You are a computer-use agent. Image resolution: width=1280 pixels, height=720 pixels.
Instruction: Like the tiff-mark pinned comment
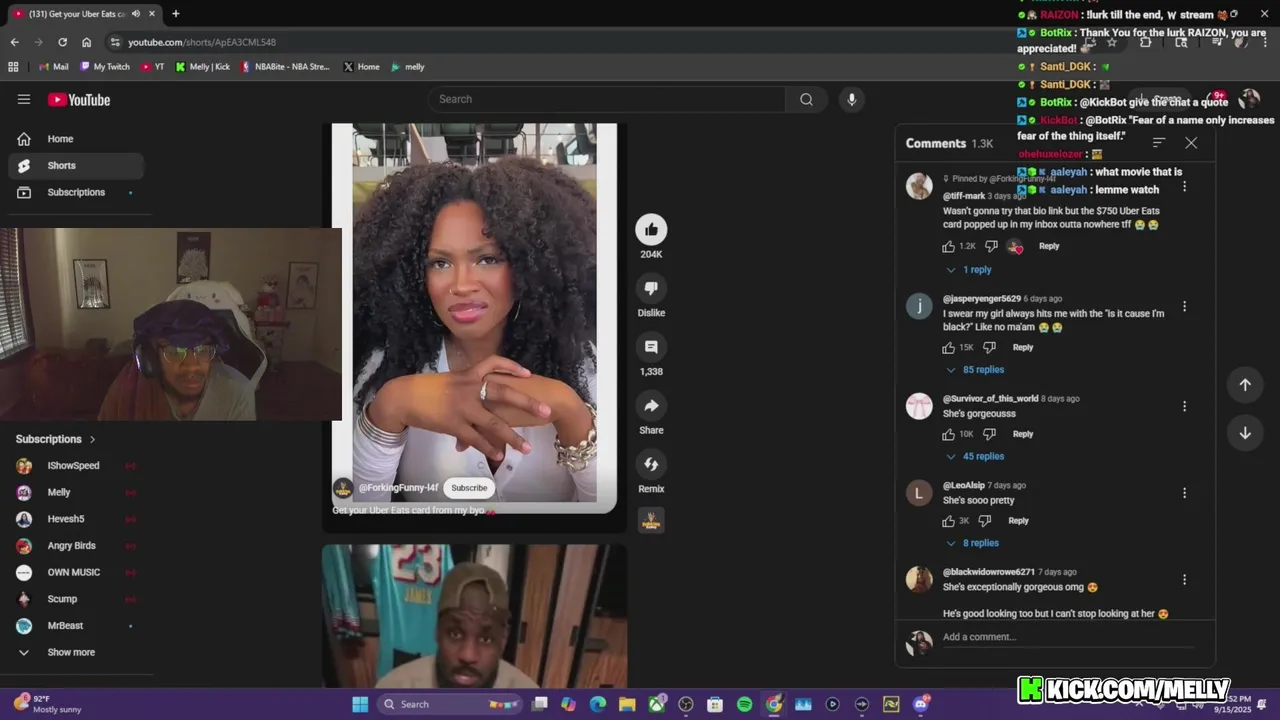[x=948, y=246]
